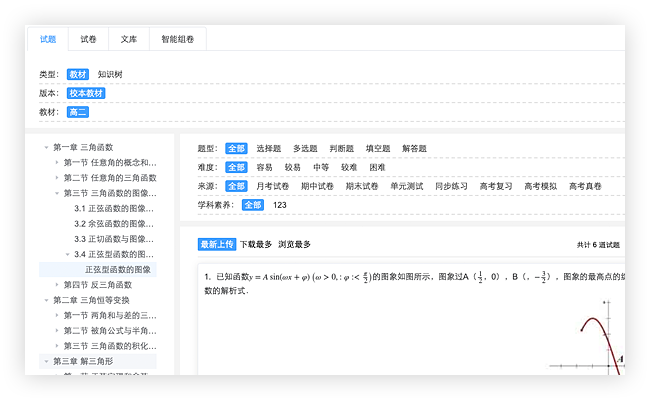This screenshot has width=650, height=400.
Task: Collapse the 第二章 三角恒等变换 chapter arrow
Action: pyautogui.click(x=46, y=300)
